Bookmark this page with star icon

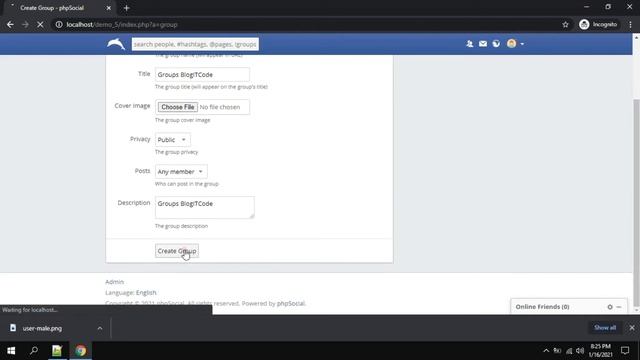click(x=565, y=24)
